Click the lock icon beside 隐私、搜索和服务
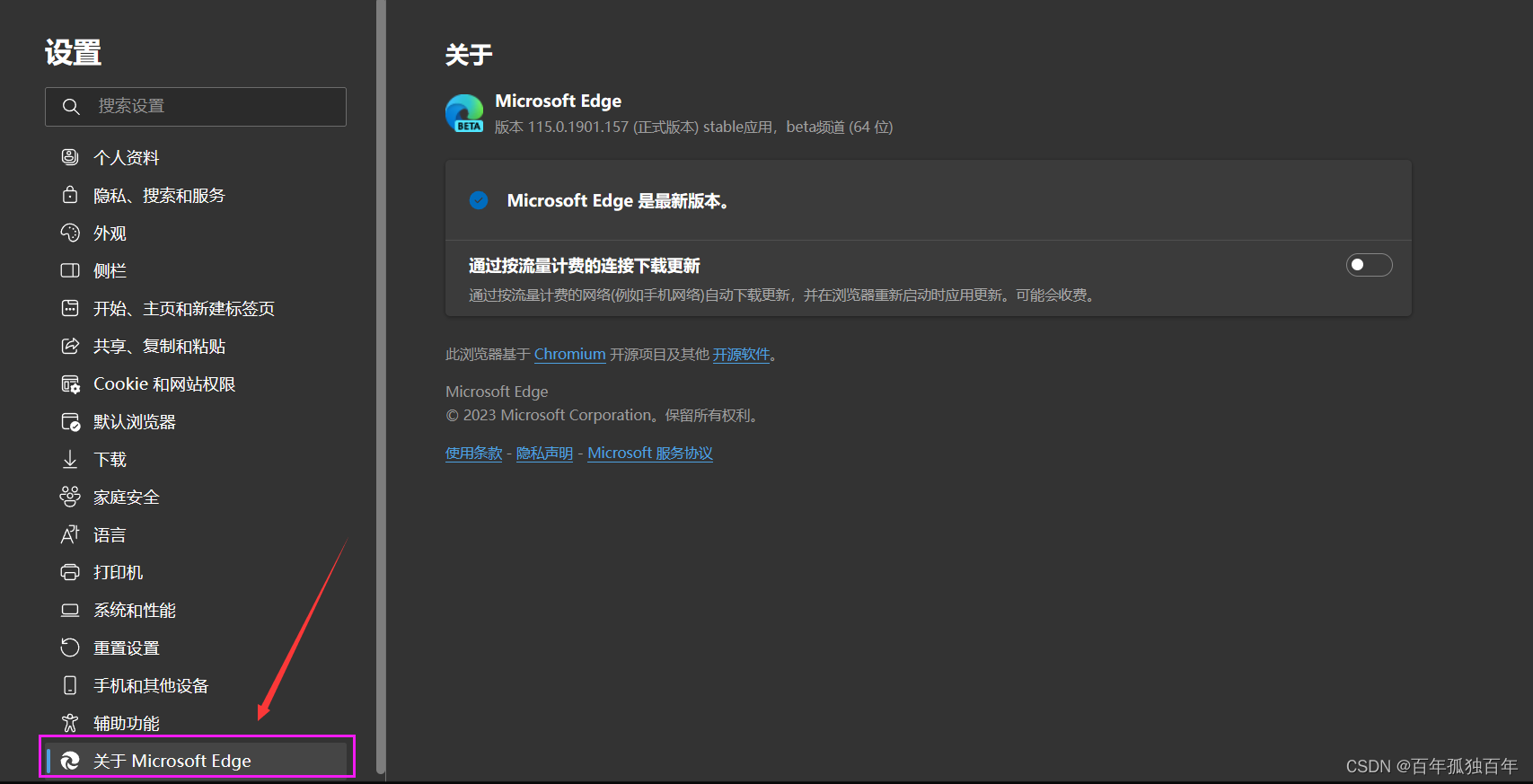This screenshot has width=1533, height=784. pyautogui.click(x=70, y=195)
